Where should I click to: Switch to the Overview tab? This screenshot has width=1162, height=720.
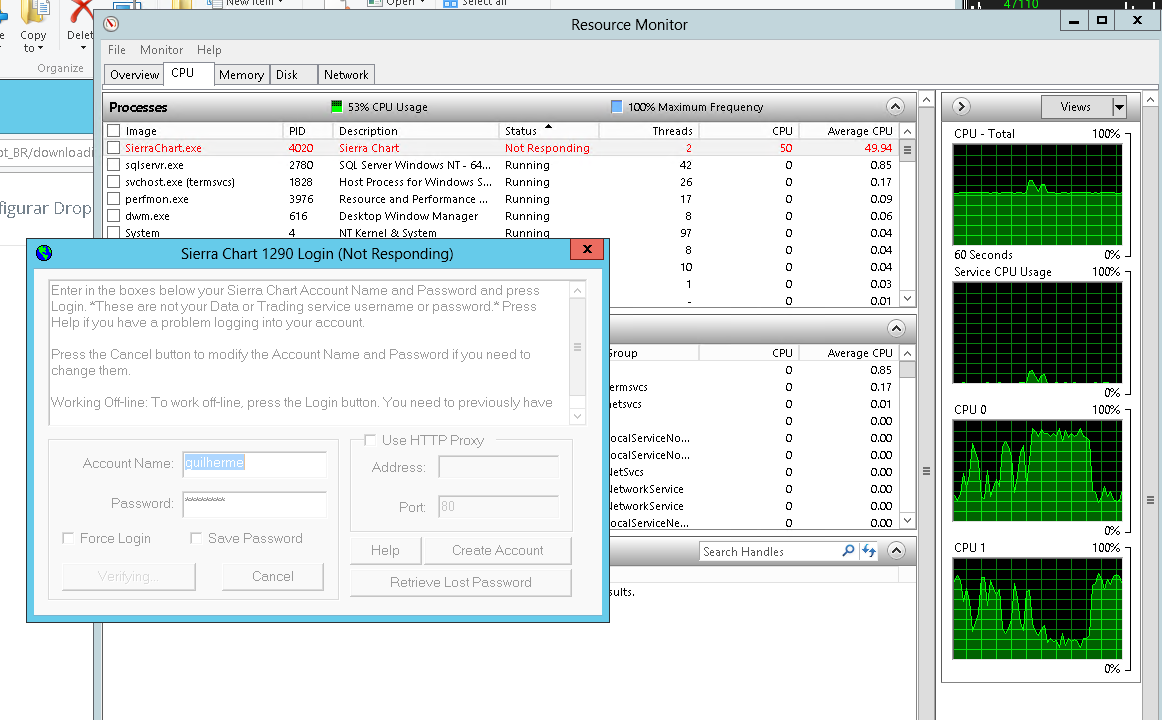(134, 75)
